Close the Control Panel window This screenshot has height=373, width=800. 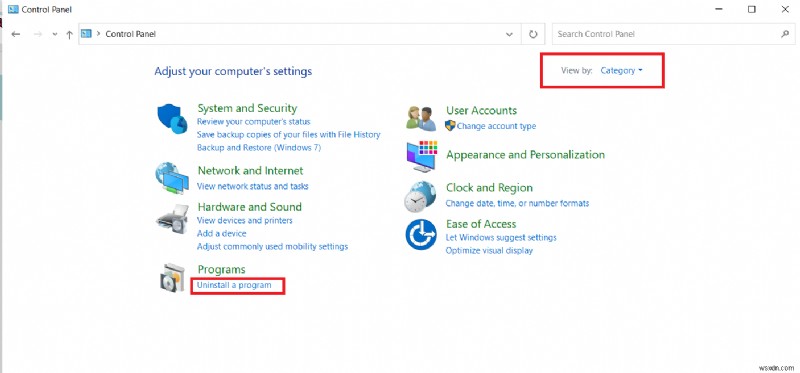[x=785, y=9]
